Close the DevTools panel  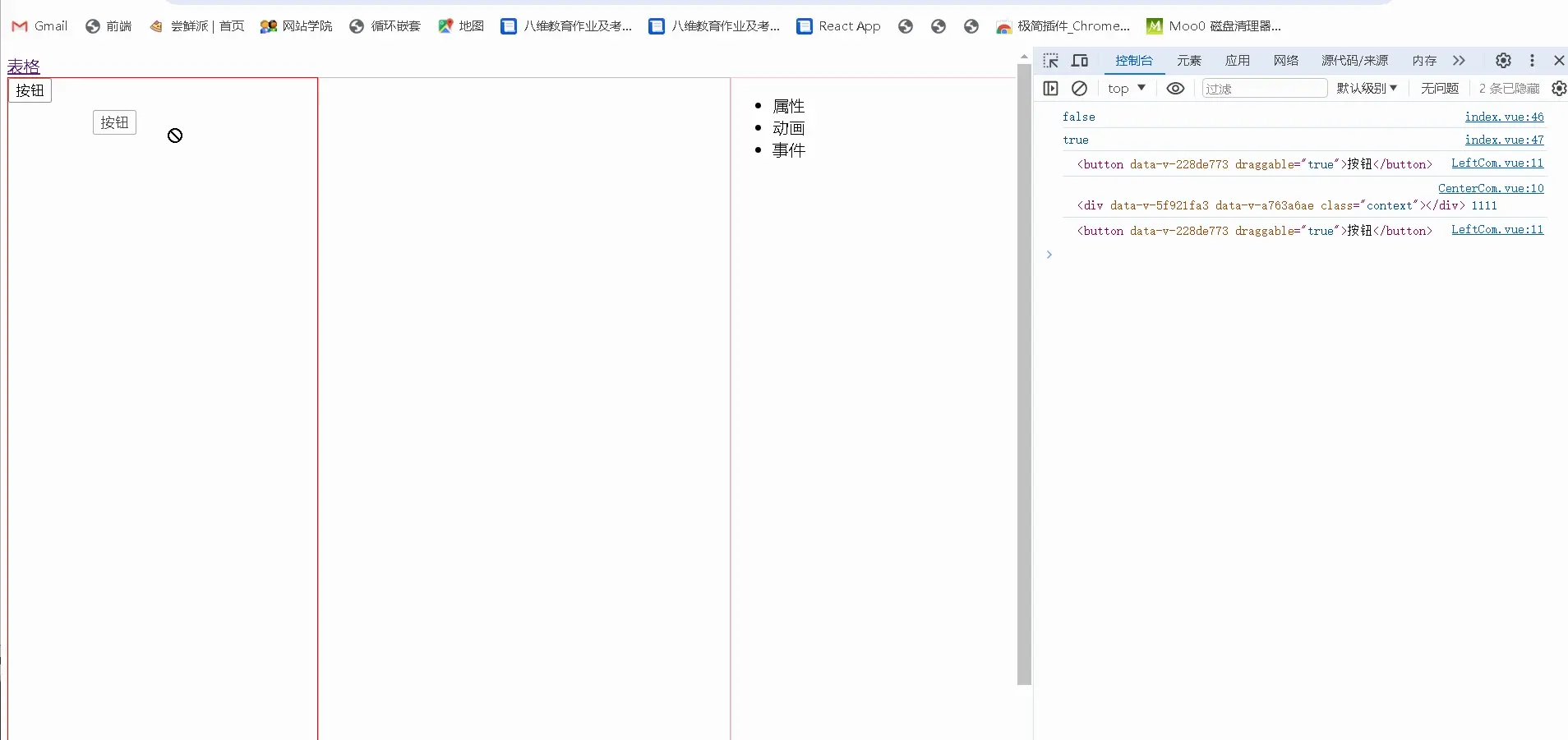coord(1559,61)
